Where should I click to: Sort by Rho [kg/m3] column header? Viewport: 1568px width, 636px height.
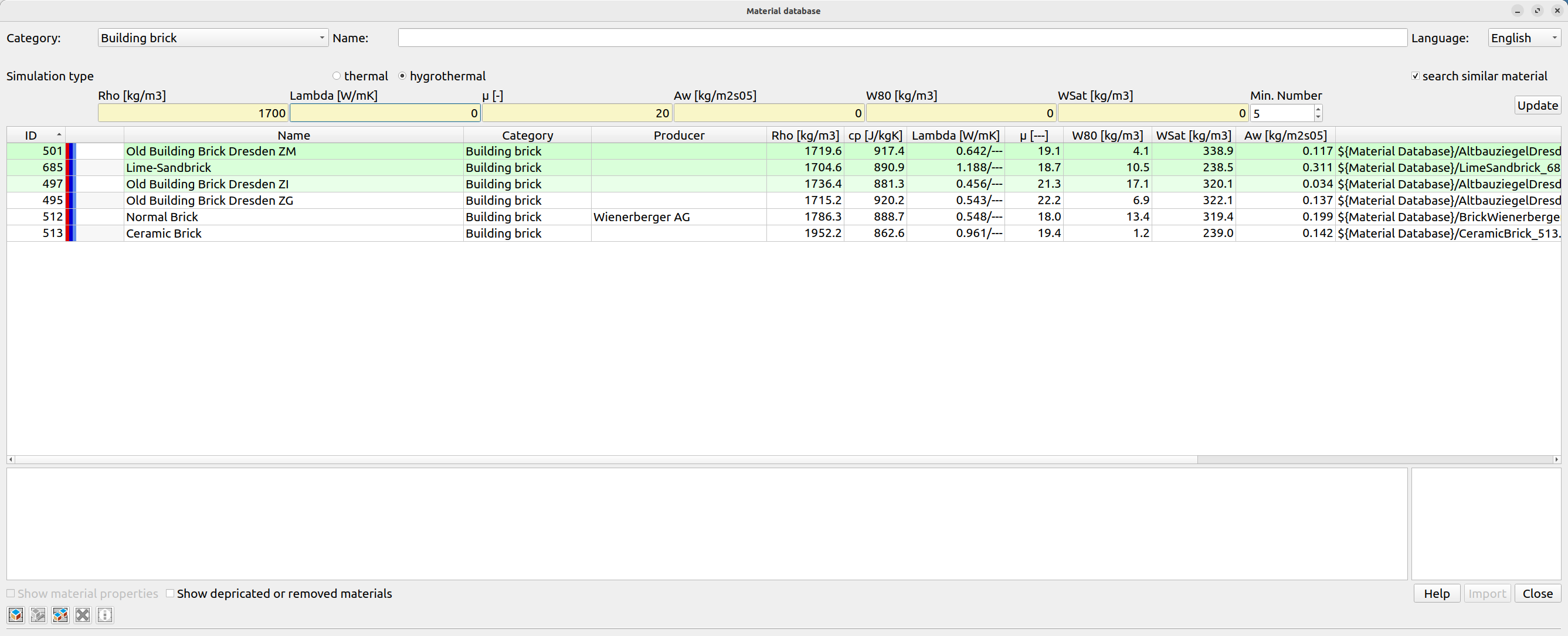pyautogui.click(x=805, y=136)
